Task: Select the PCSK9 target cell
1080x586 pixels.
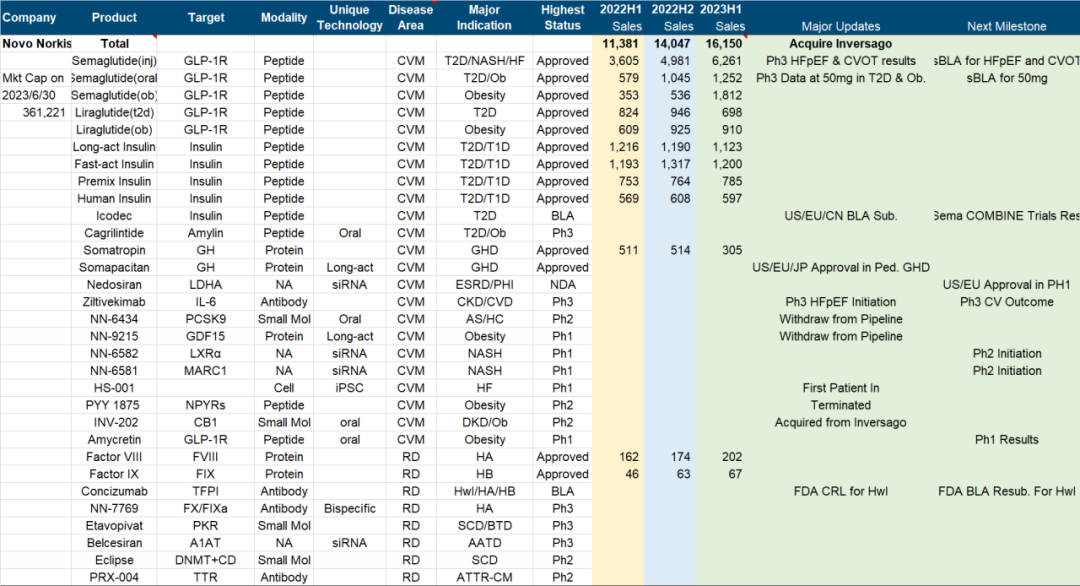Action: coord(205,319)
